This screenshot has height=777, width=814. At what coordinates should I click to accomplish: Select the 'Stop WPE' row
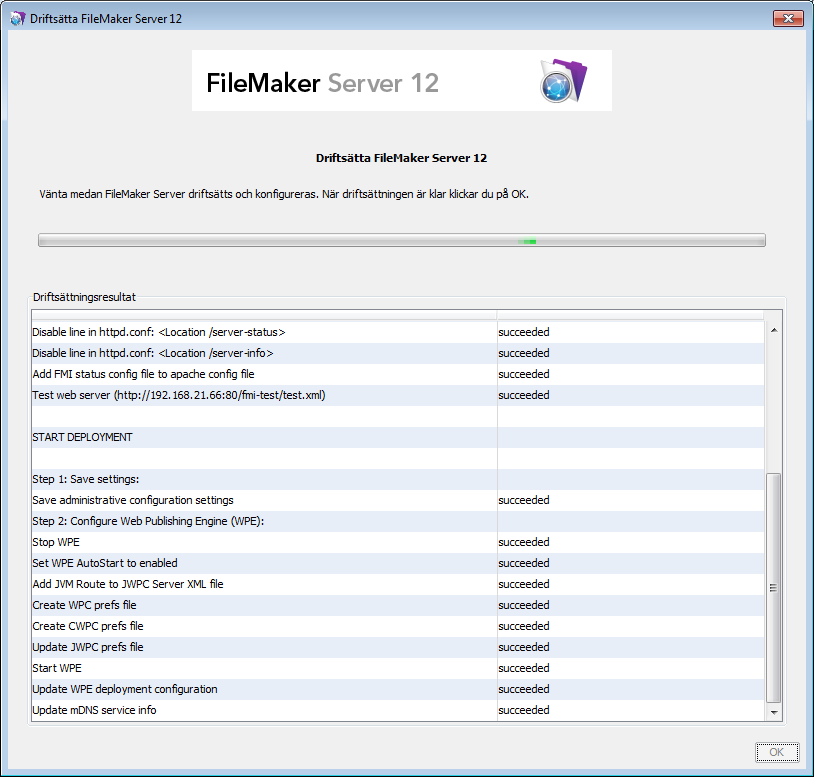pos(398,542)
